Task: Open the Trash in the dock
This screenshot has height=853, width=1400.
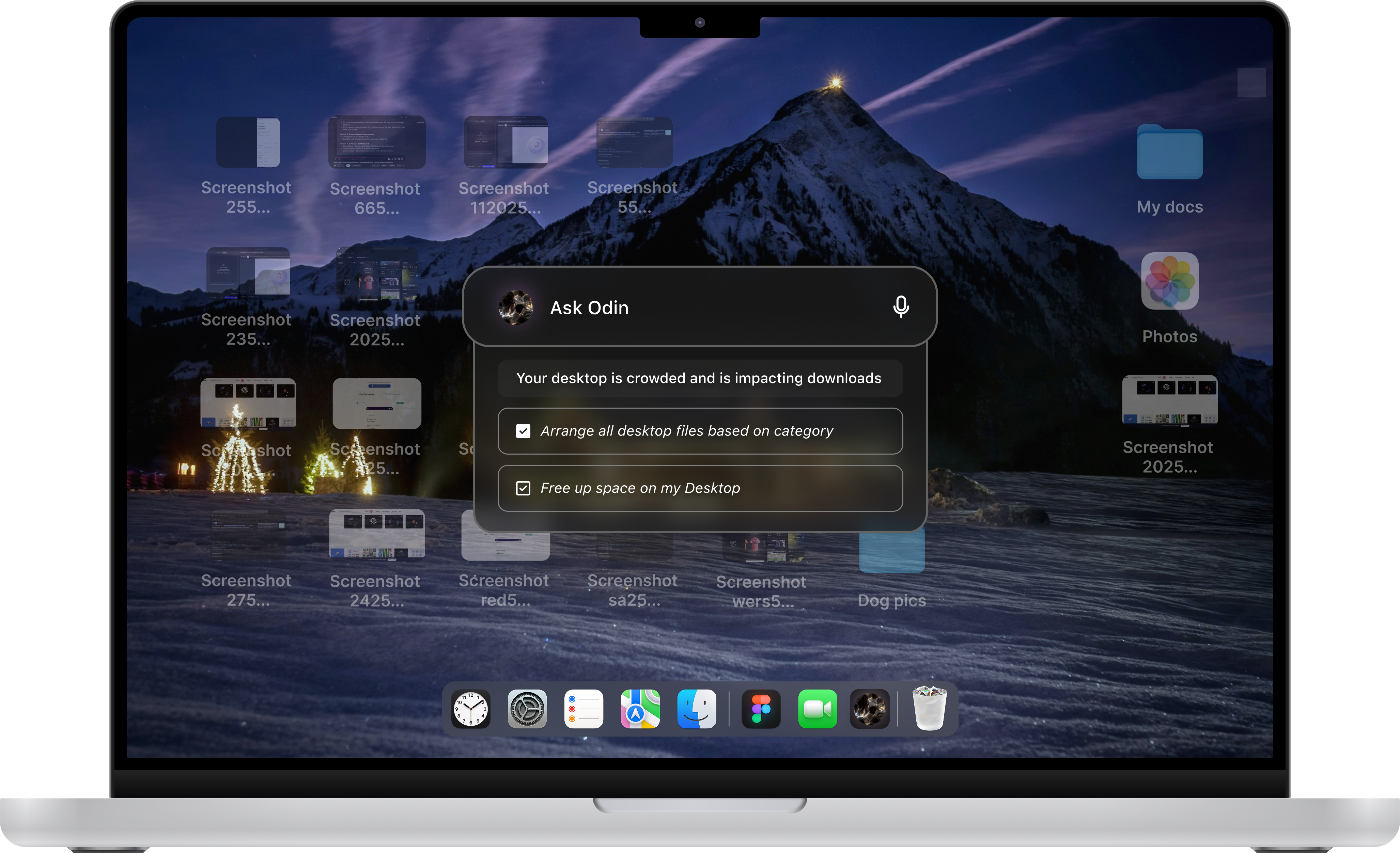Action: [929, 709]
